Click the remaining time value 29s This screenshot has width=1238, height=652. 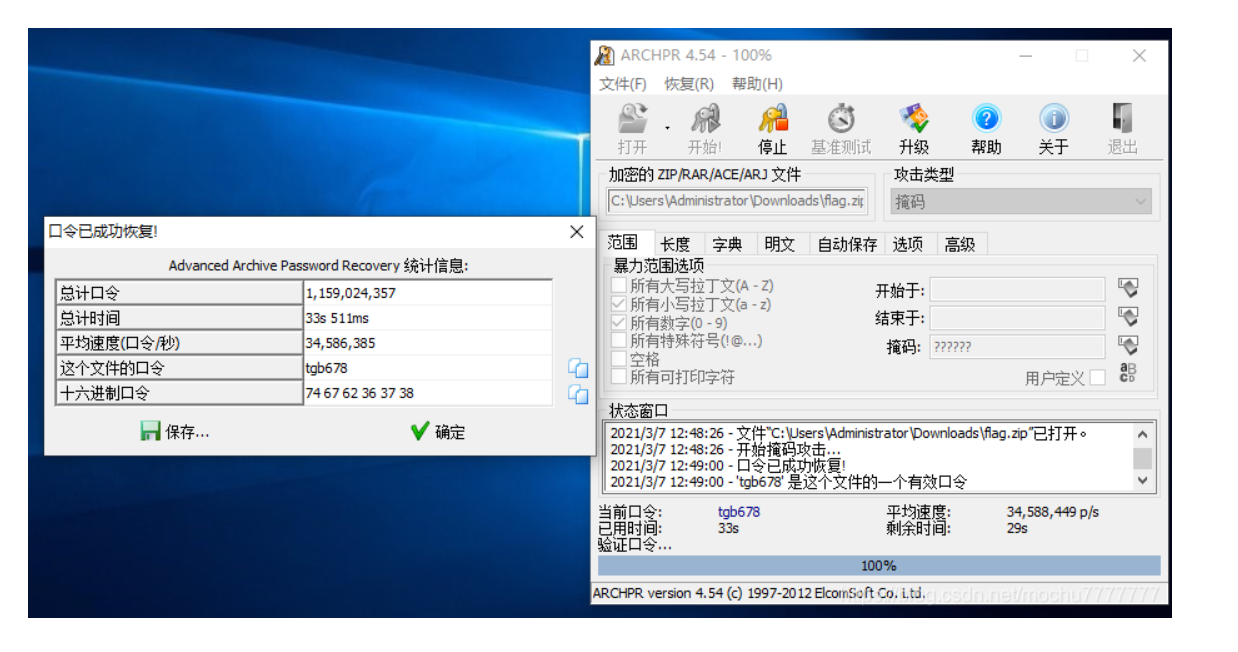(1016, 528)
